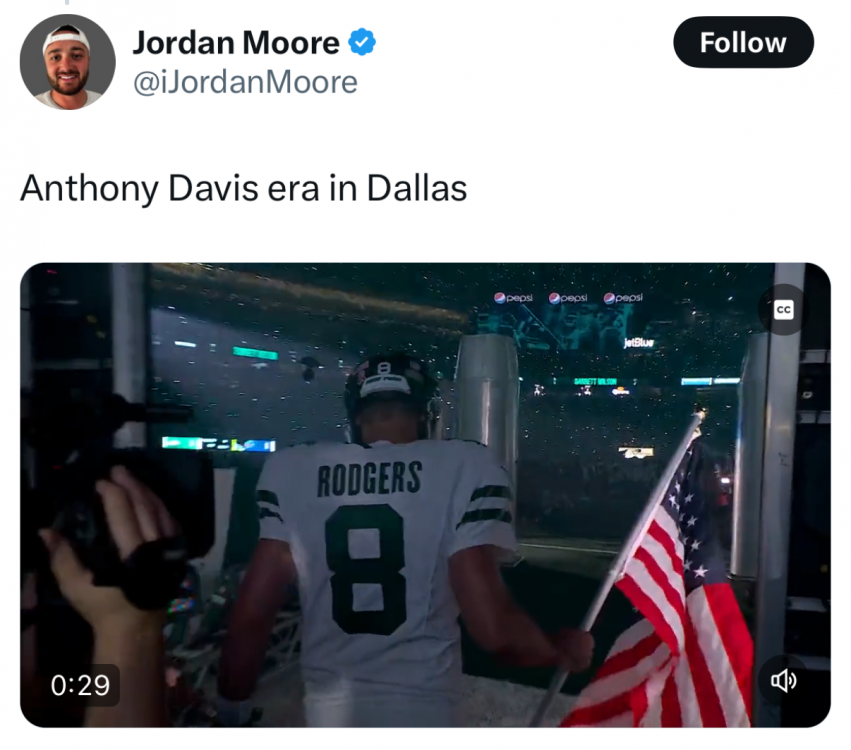The height and width of the screenshot is (750, 851).
Task: Toggle closed captions with the CC icon
Action: pos(783,309)
